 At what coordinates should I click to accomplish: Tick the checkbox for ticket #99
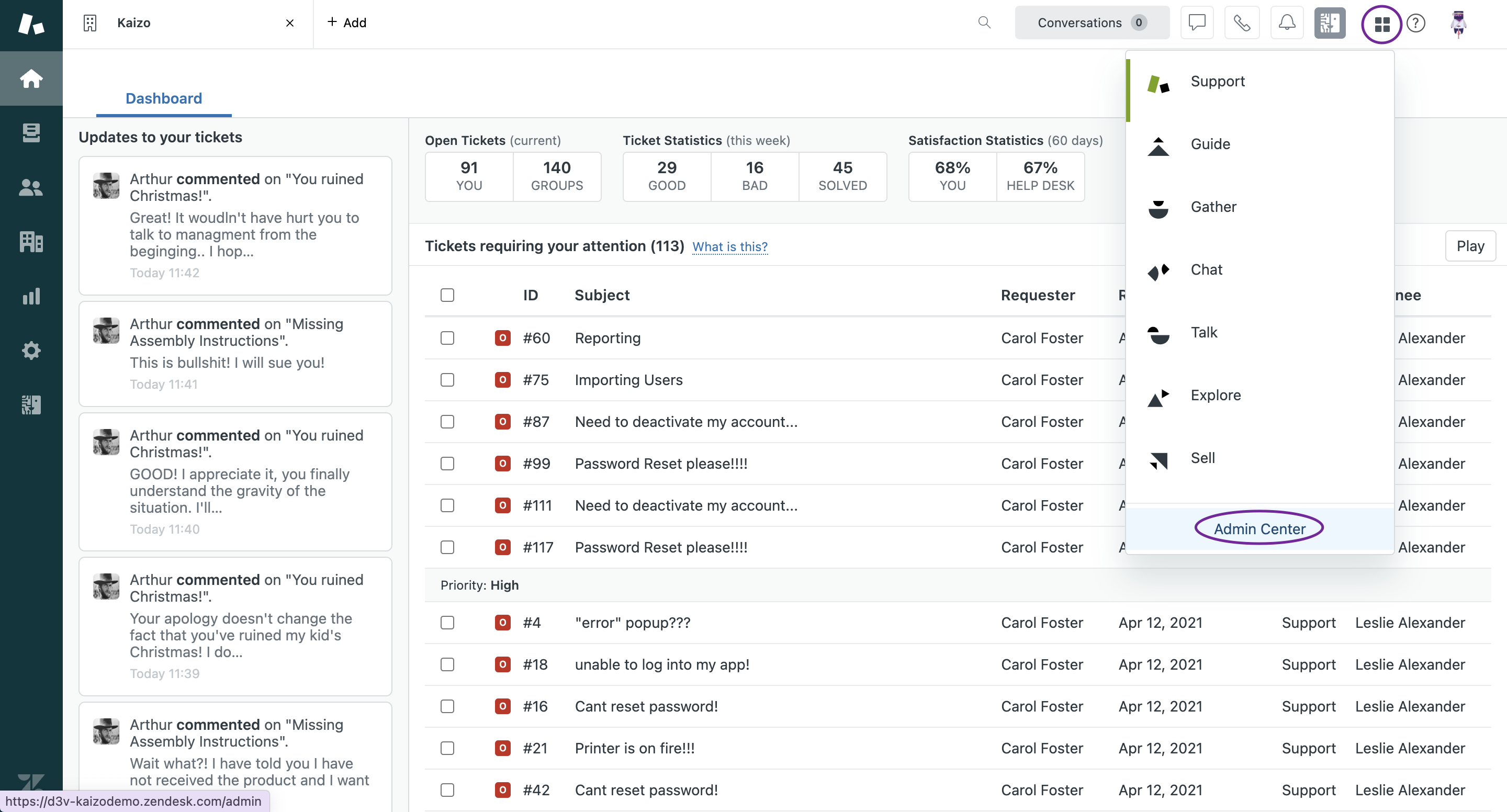[447, 464]
